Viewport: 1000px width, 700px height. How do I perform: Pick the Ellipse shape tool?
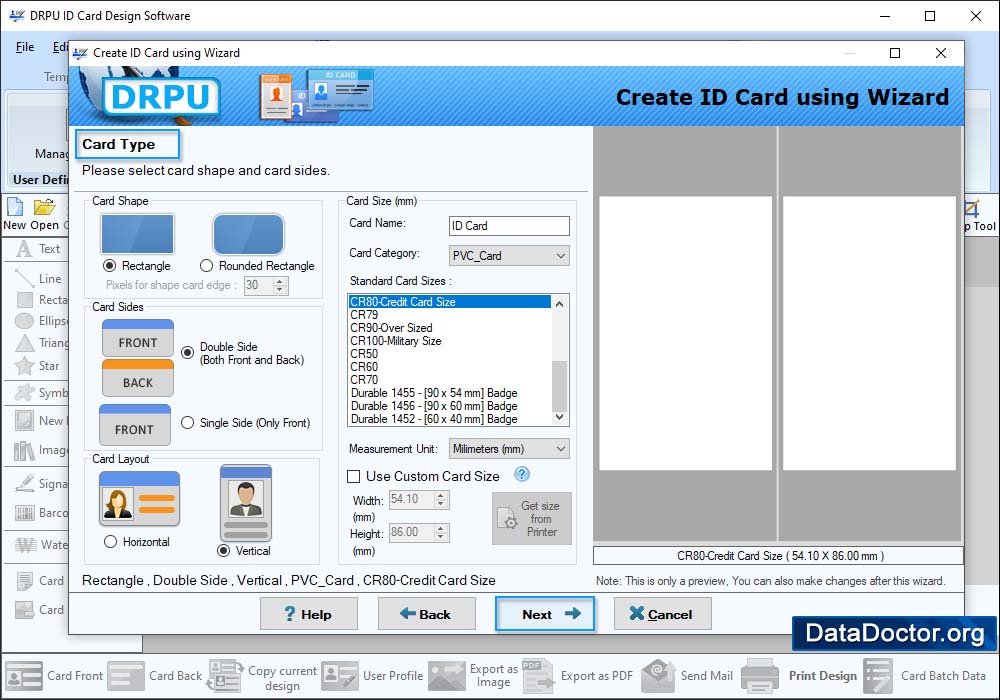coord(40,321)
